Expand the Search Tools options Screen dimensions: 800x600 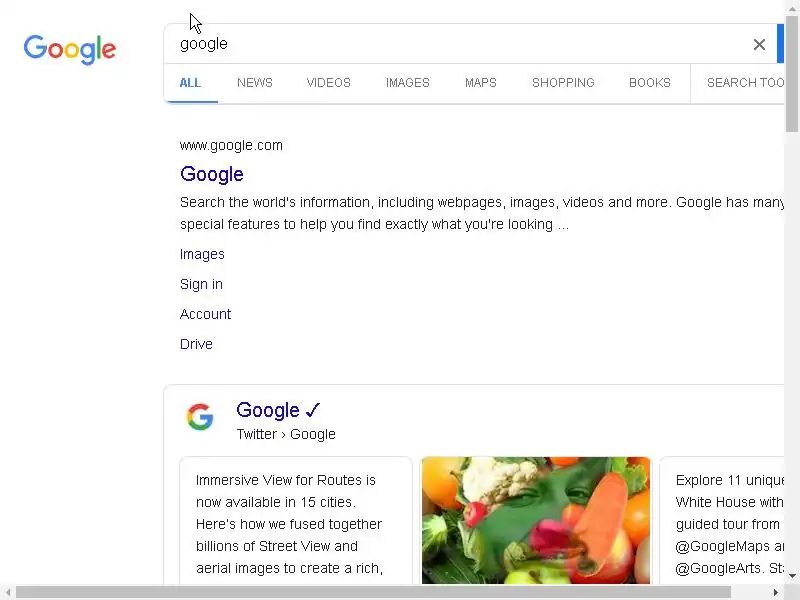pos(744,83)
